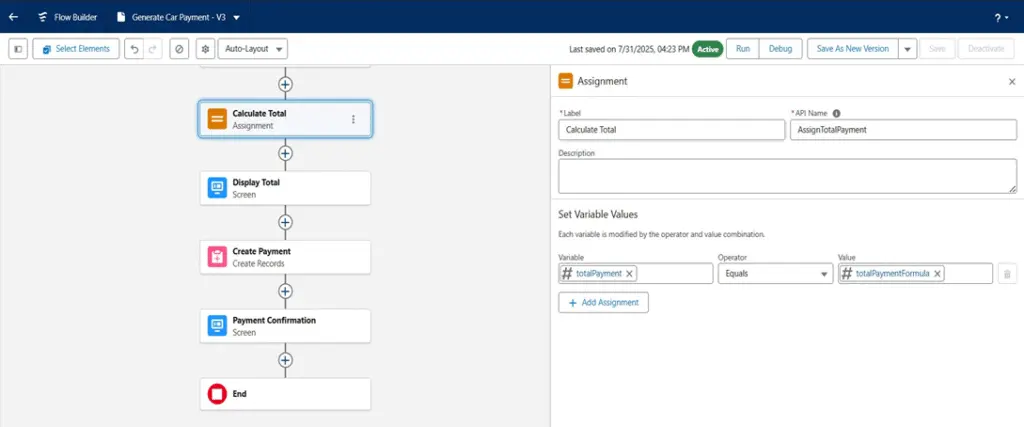Click Add Assignment button
Image resolution: width=1024 pixels, height=427 pixels.
[603, 303]
